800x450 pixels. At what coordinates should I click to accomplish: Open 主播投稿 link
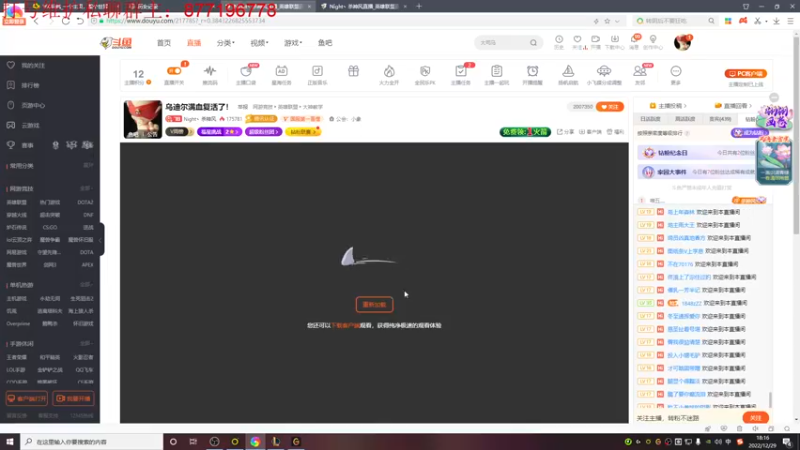[668, 106]
